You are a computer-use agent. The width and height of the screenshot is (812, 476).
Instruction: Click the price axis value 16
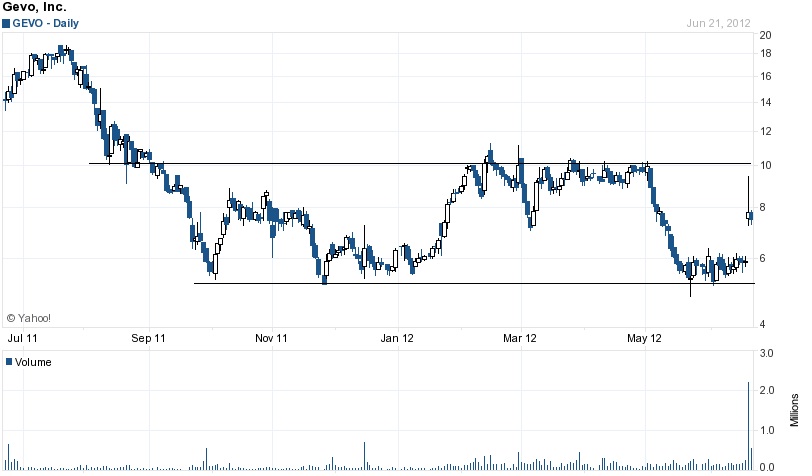765,76
